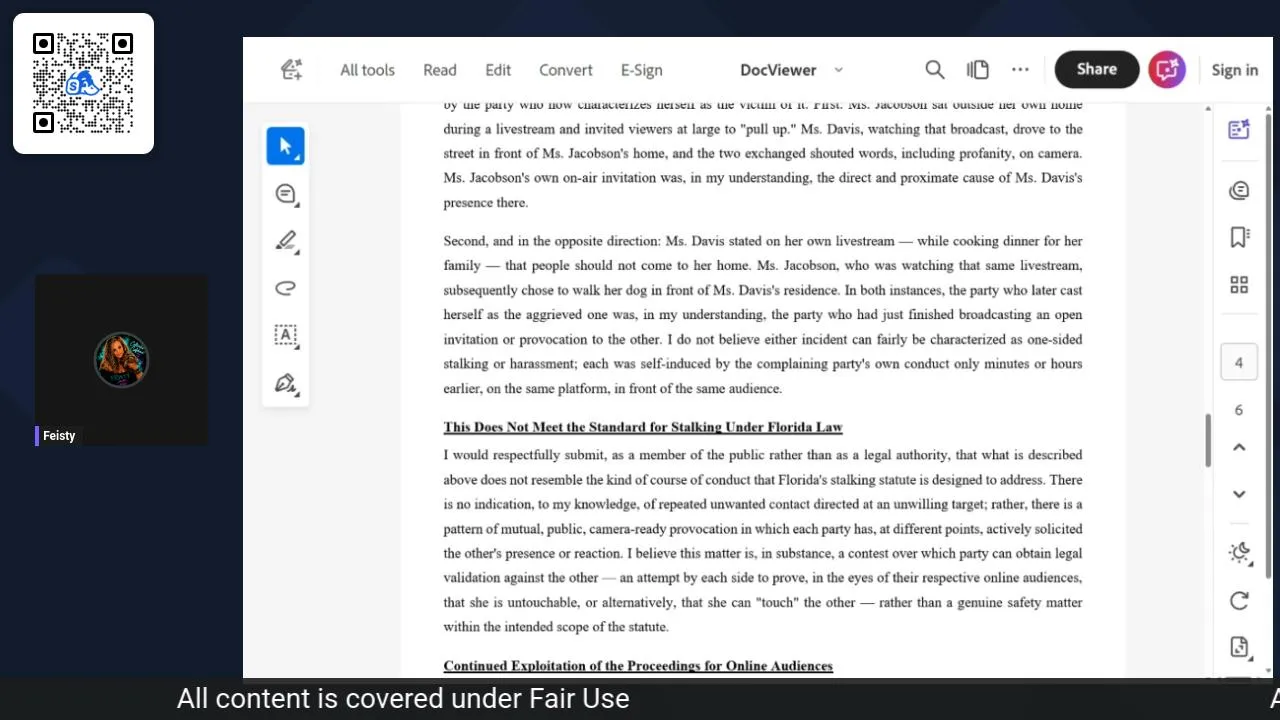Open the comments panel in right sidebar
Screen dimensions: 1280x720
1239,190
